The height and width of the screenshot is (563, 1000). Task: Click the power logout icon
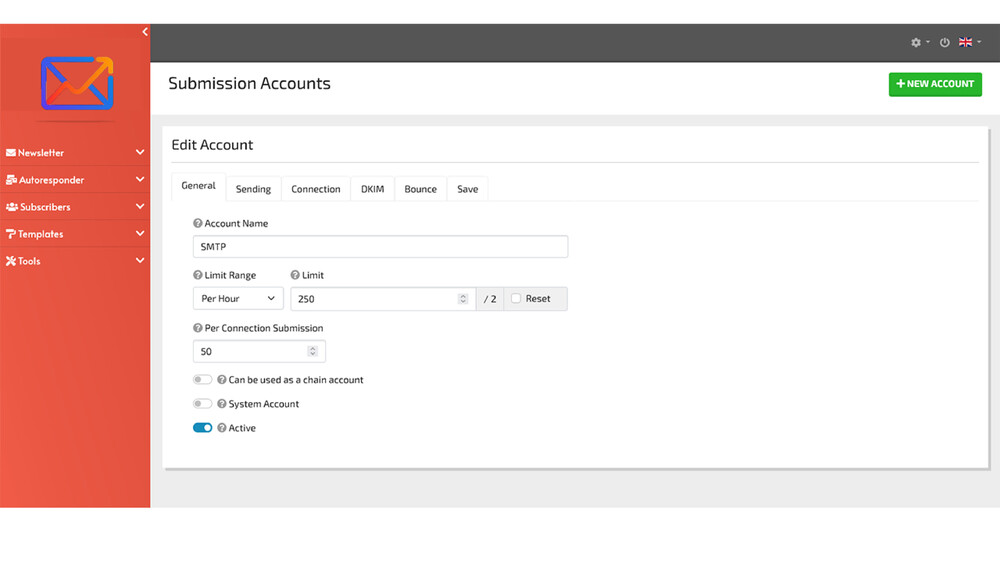pos(945,42)
